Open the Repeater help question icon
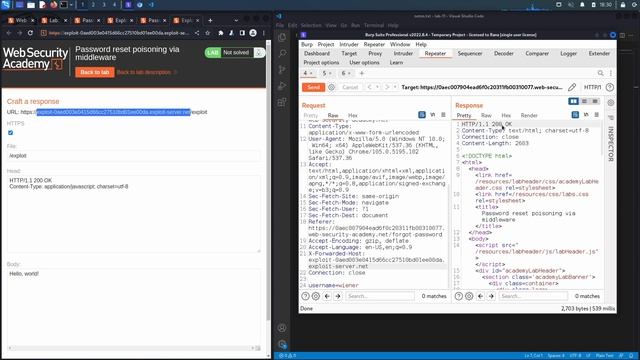Image resolution: width=640 pixels, height=360 pixels. click(x=610, y=87)
